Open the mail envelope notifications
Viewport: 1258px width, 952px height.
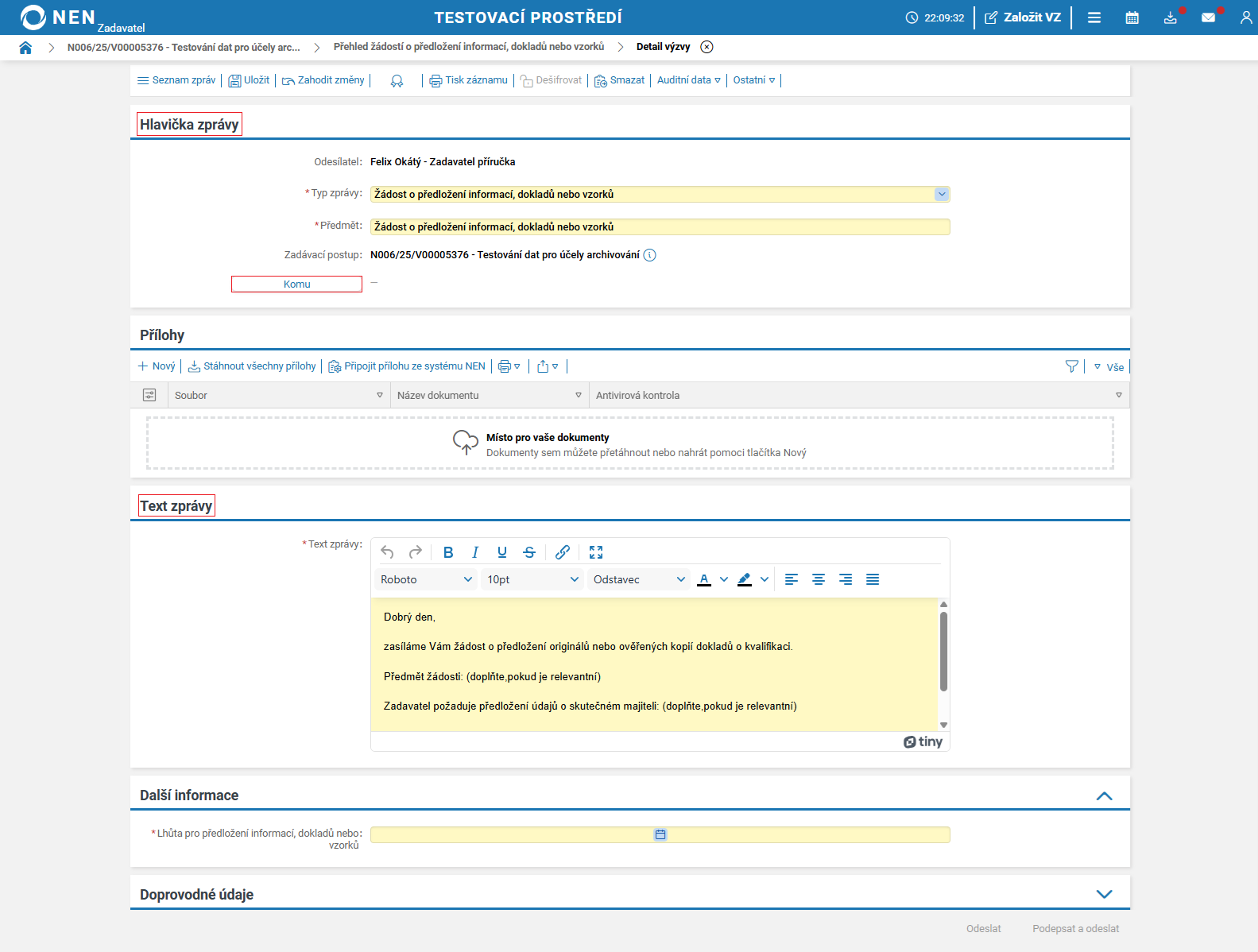pyautogui.click(x=1208, y=17)
